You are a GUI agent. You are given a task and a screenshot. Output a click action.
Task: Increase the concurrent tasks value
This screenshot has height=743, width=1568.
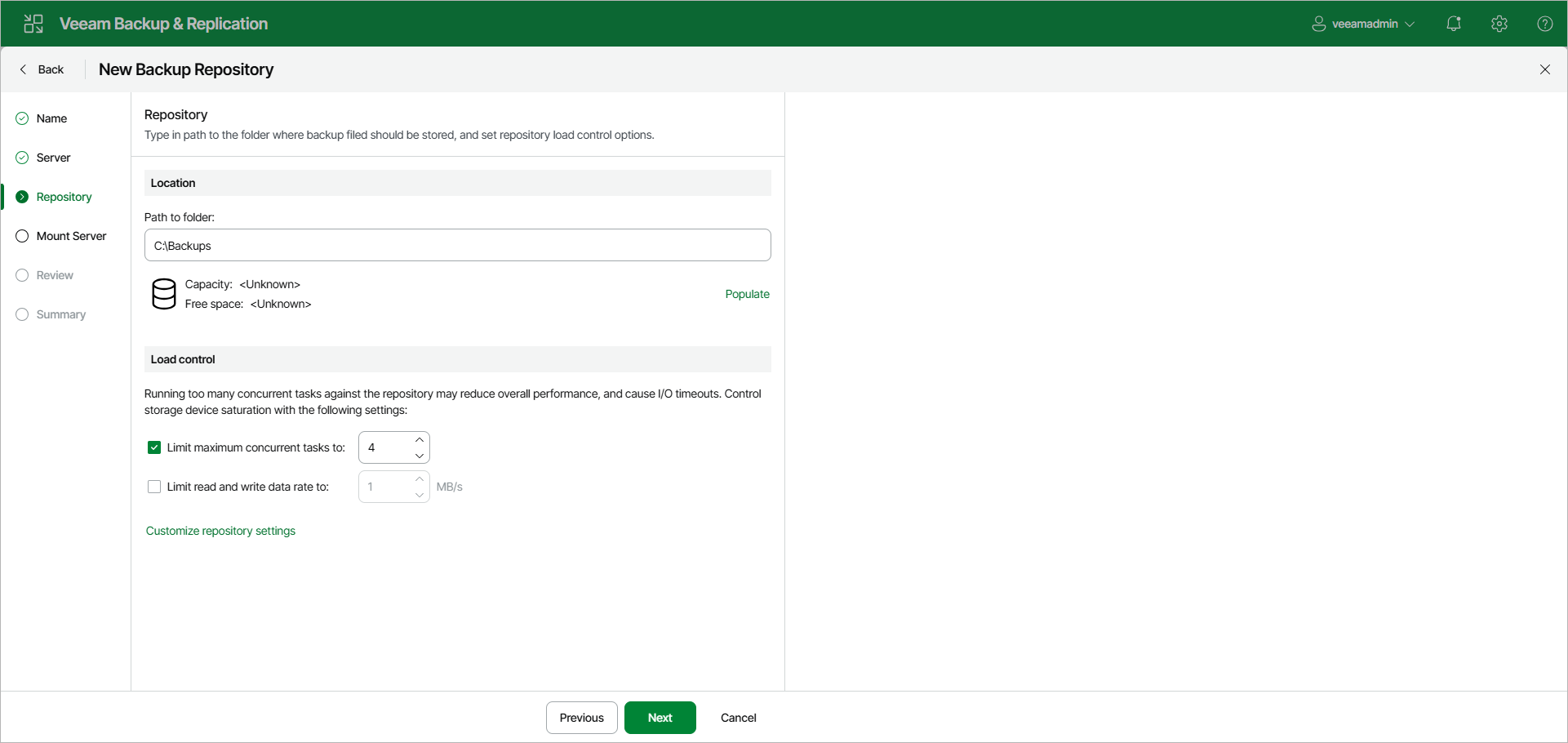420,440
